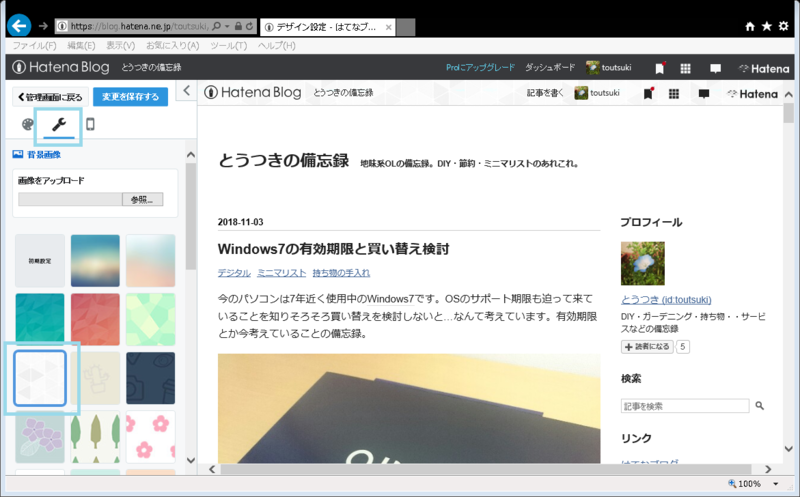
Task: Choose the green trees pattern background
Action: pos(95,437)
